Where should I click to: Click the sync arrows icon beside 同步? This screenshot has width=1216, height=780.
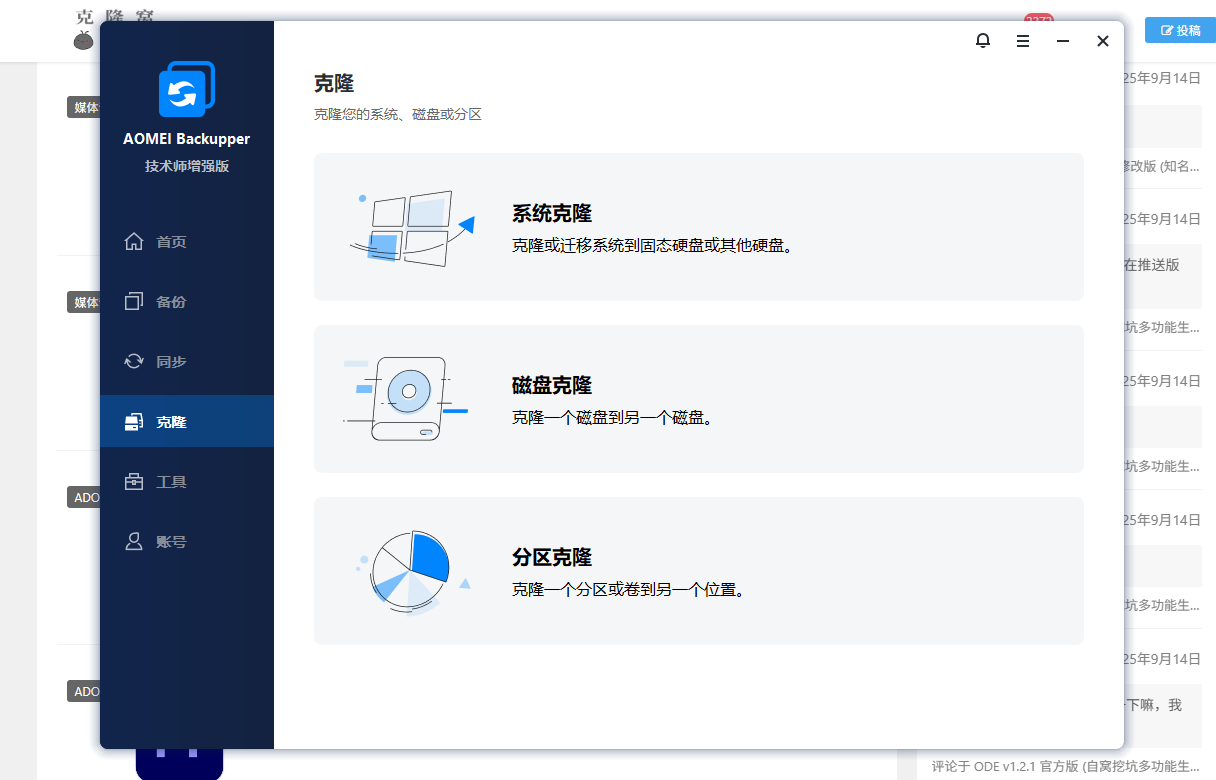[134, 362]
